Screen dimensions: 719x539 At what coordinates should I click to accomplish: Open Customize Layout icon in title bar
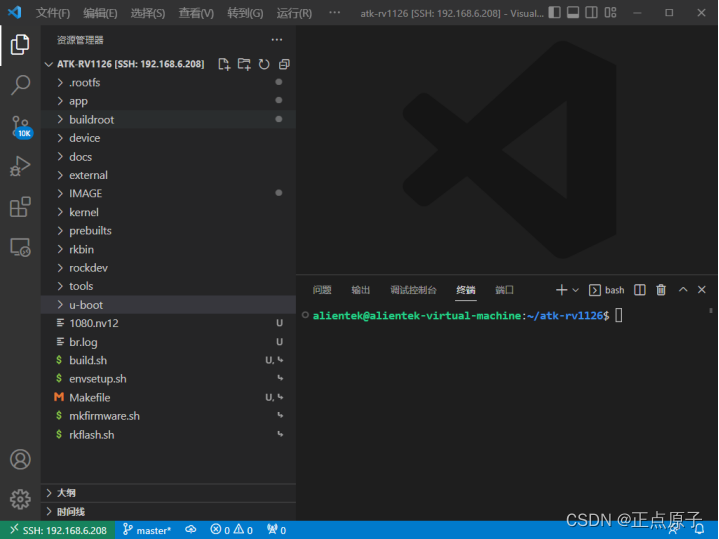click(x=610, y=12)
